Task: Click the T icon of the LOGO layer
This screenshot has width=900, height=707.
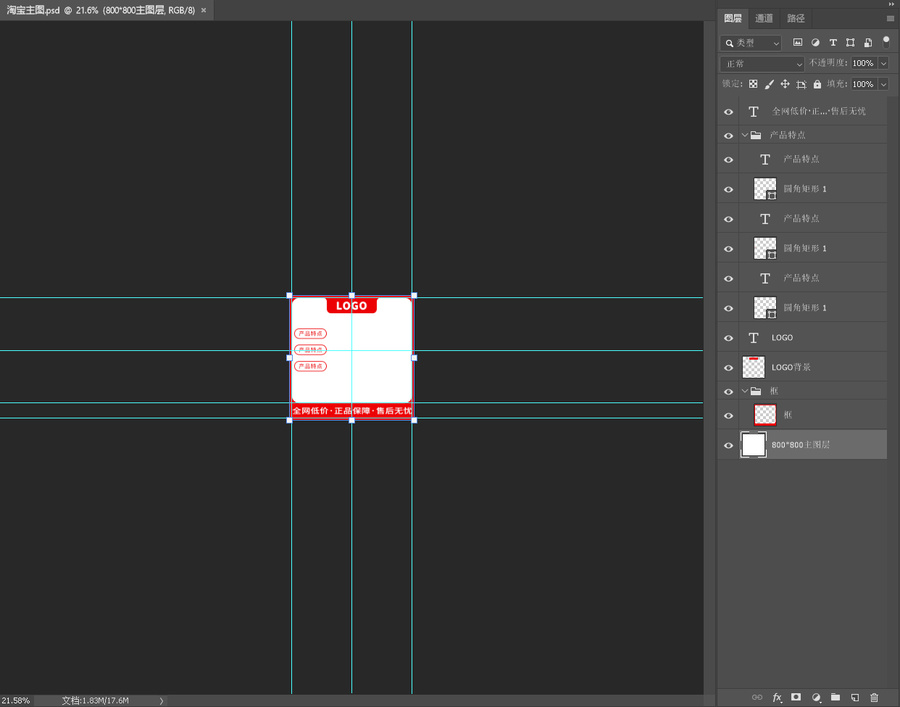Action: coord(754,338)
